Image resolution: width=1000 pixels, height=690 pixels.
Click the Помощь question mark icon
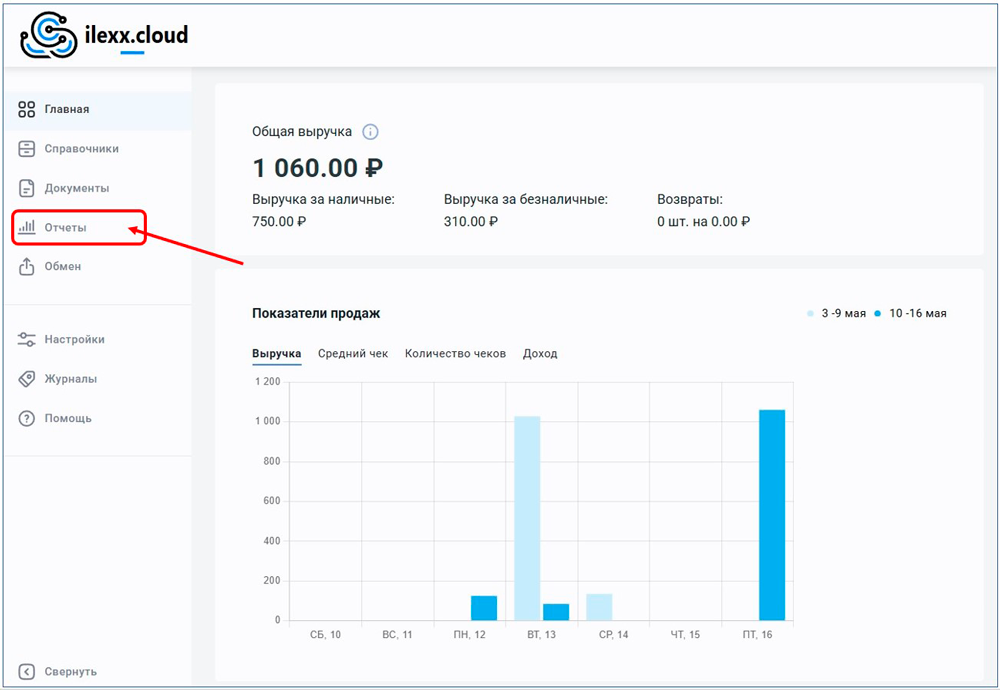coord(27,418)
